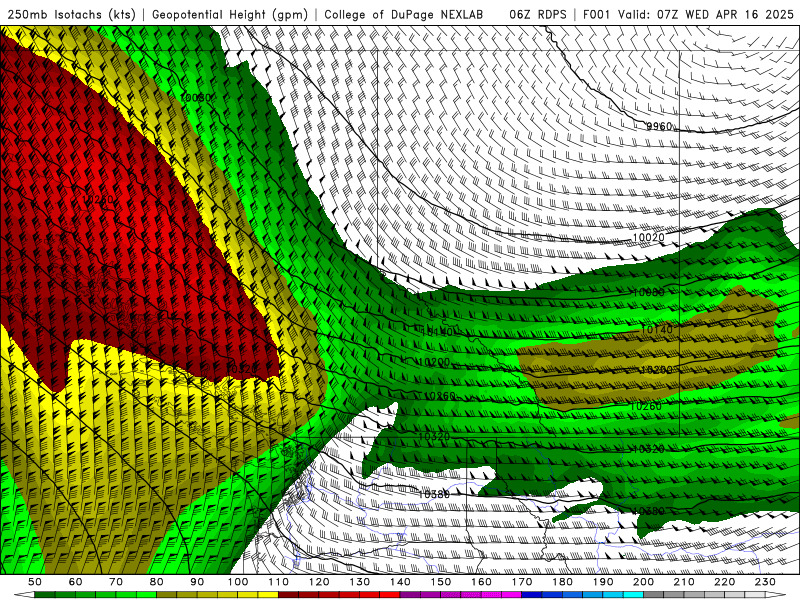
Task: Click the '06Z RDPS' model run text
Action: pos(538,15)
